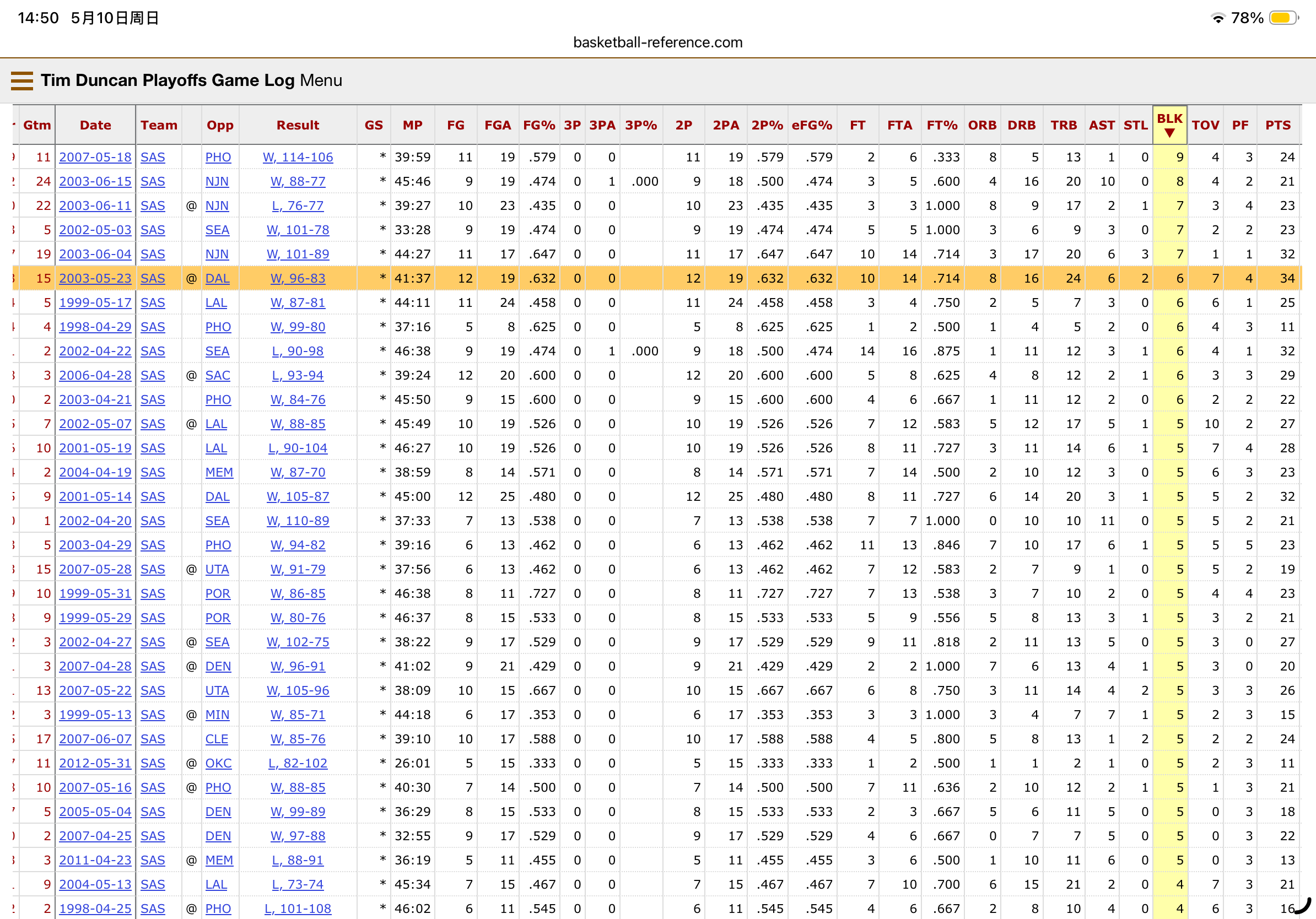The width and height of the screenshot is (1316, 919).
Task: Open the hamburger menu icon
Action: (x=22, y=81)
